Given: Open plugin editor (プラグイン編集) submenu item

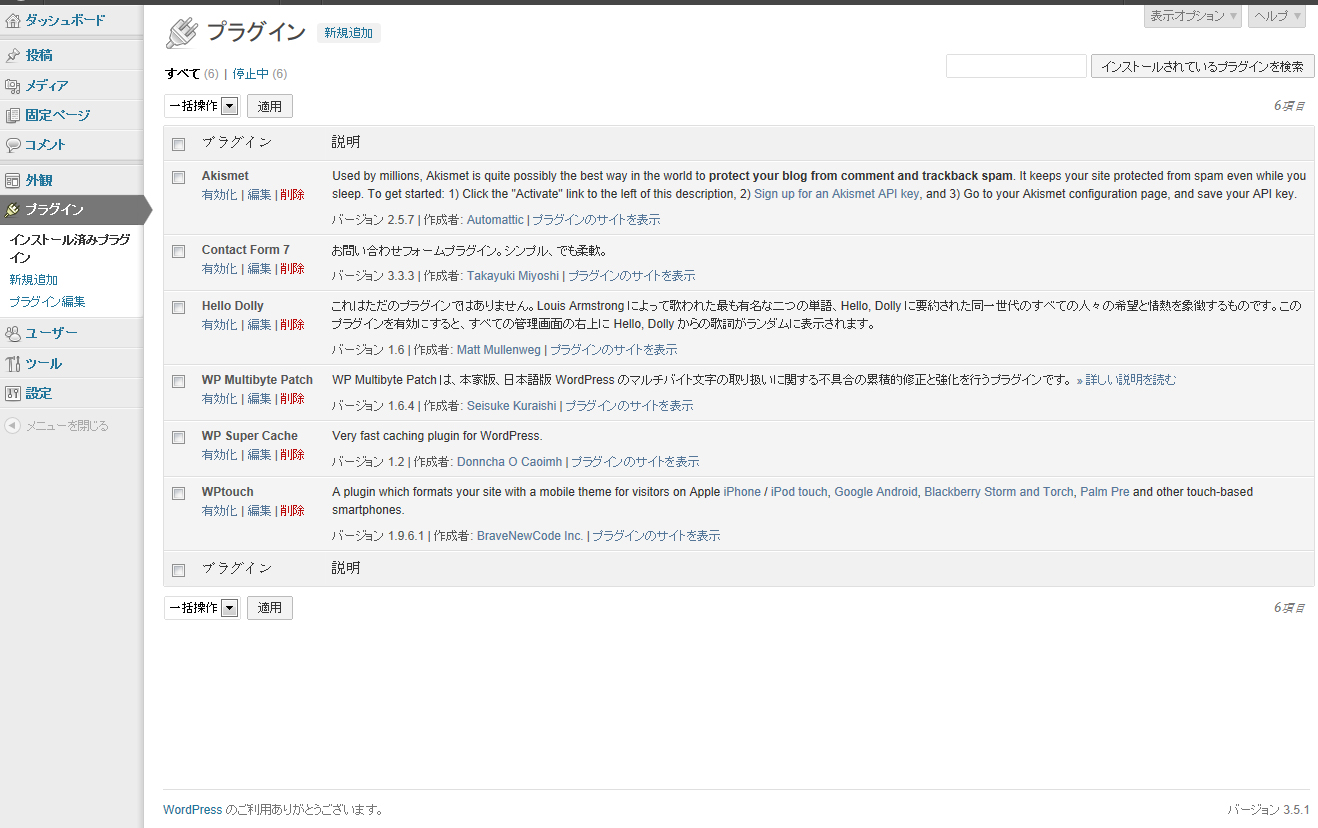Looking at the screenshot, I should point(47,302).
